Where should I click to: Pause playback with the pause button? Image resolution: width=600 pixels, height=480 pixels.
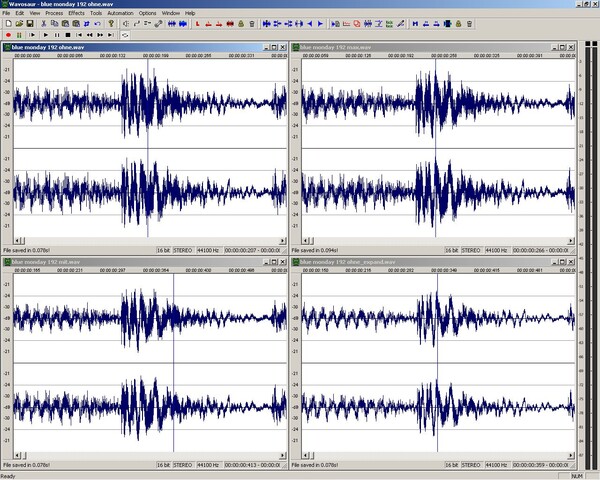point(57,35)
